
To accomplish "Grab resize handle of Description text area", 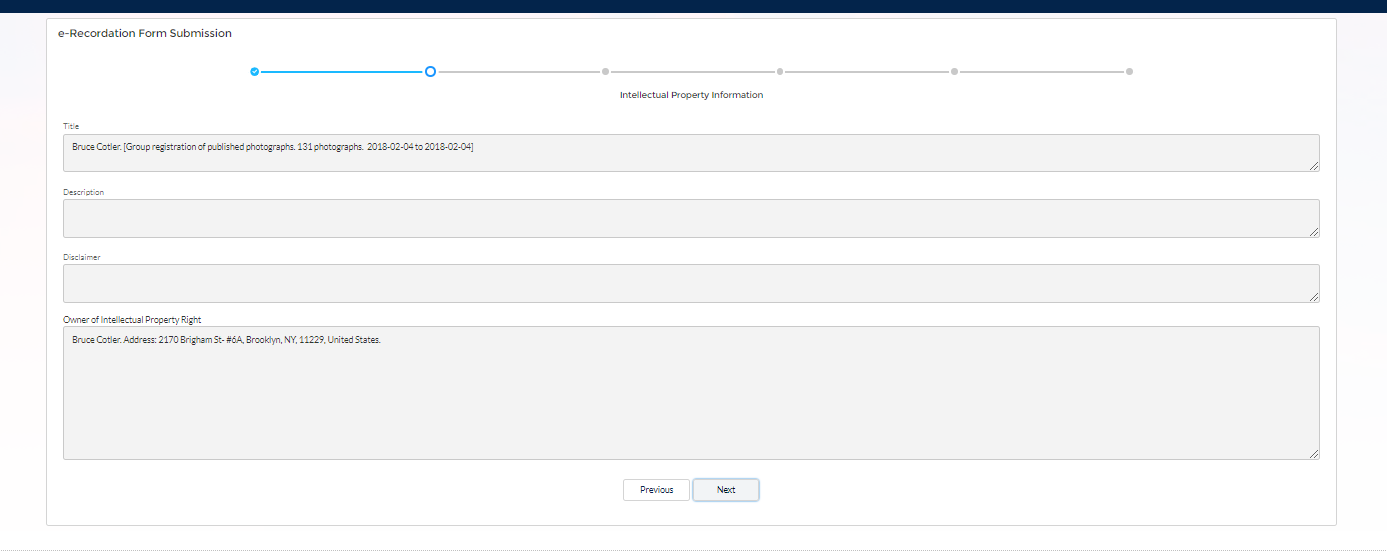I will (1314, 232).
